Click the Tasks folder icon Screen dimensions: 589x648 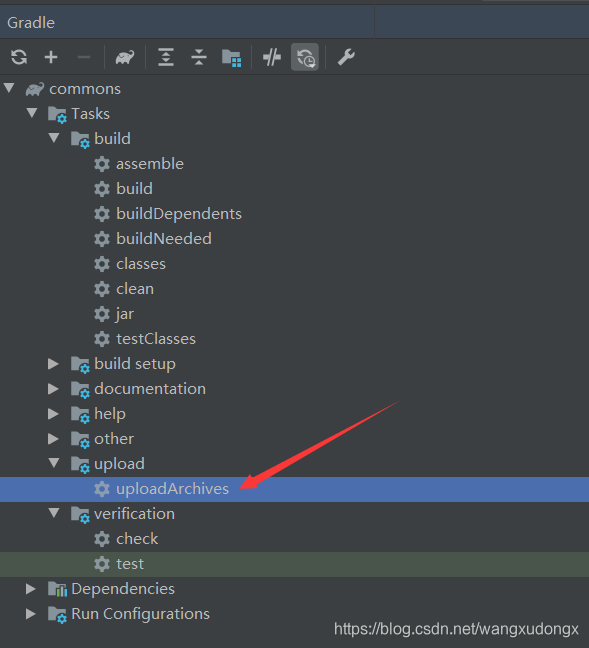(x=57, y=114)
